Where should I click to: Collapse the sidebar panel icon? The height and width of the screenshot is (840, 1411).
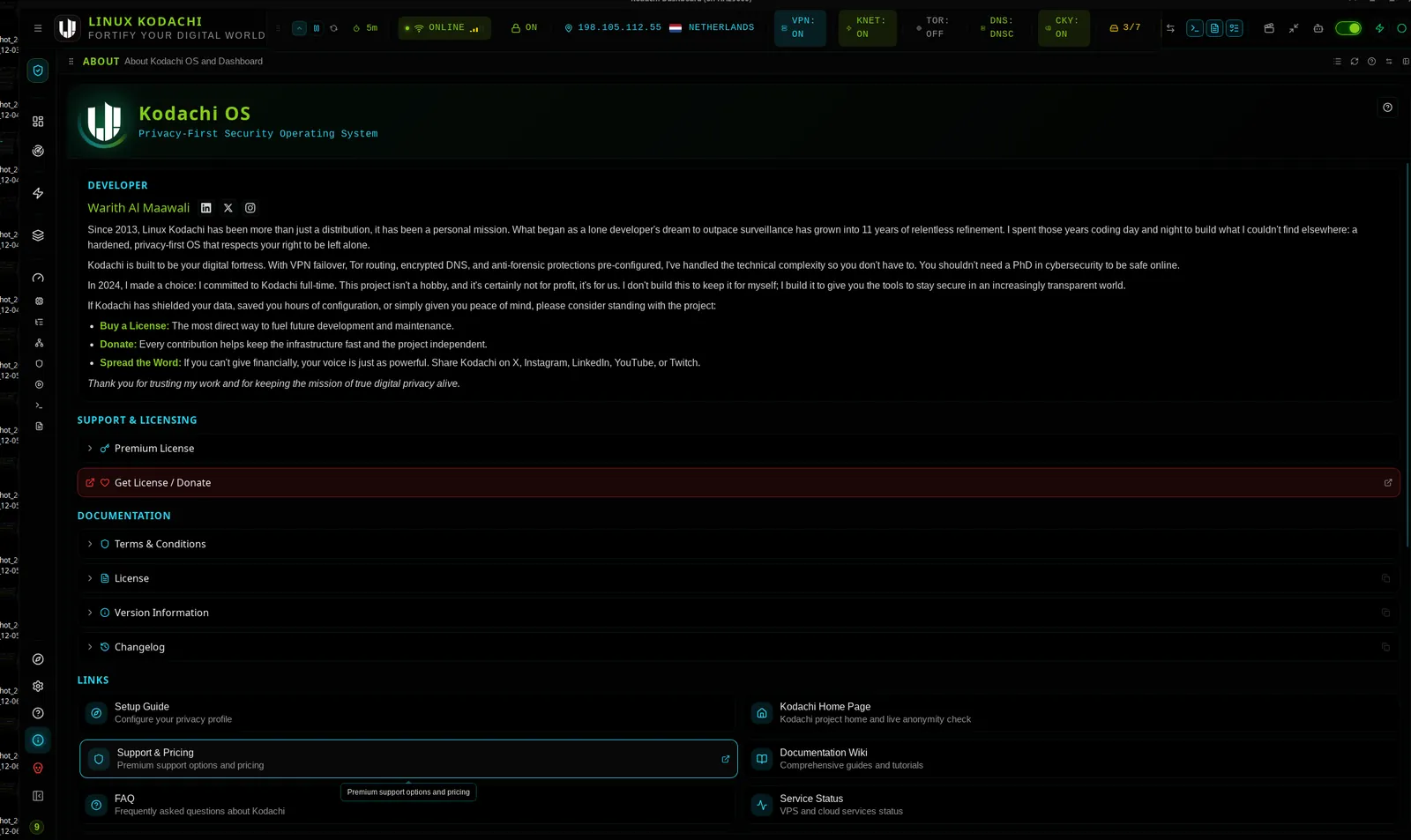tap(38, 796)
